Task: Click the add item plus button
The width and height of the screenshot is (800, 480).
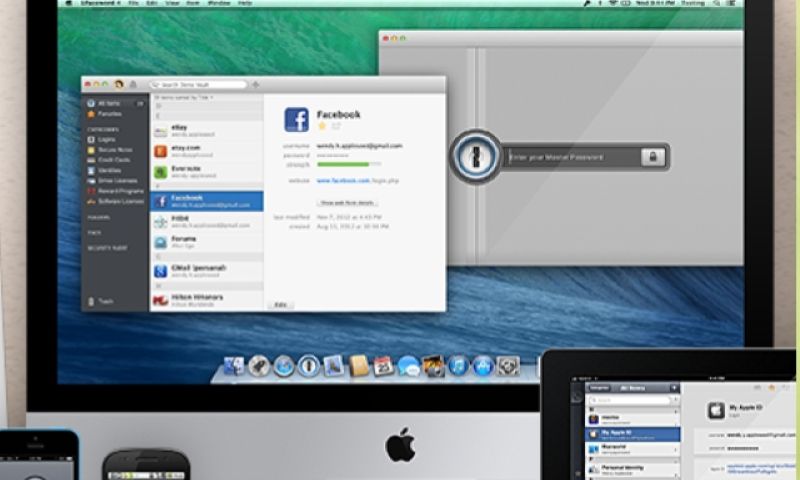Action: [256, 84]
